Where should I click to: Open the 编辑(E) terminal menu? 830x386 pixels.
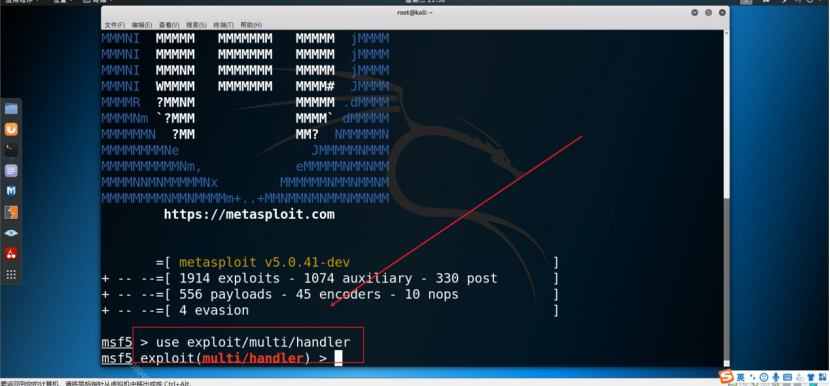(x=142, y=25)
